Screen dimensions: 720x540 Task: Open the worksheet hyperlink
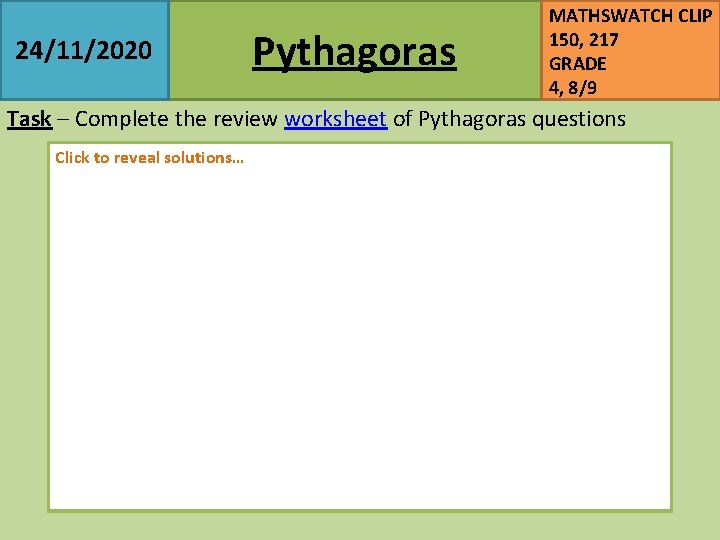click(336, 119)
